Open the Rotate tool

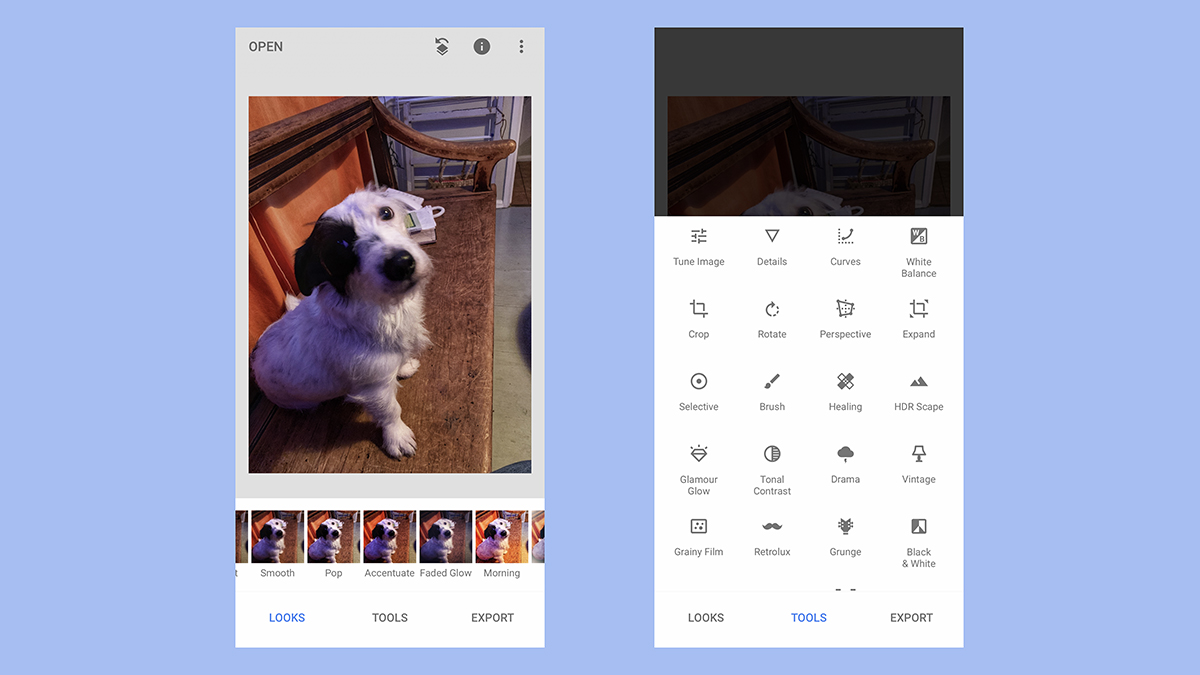[x=772, y=319]
